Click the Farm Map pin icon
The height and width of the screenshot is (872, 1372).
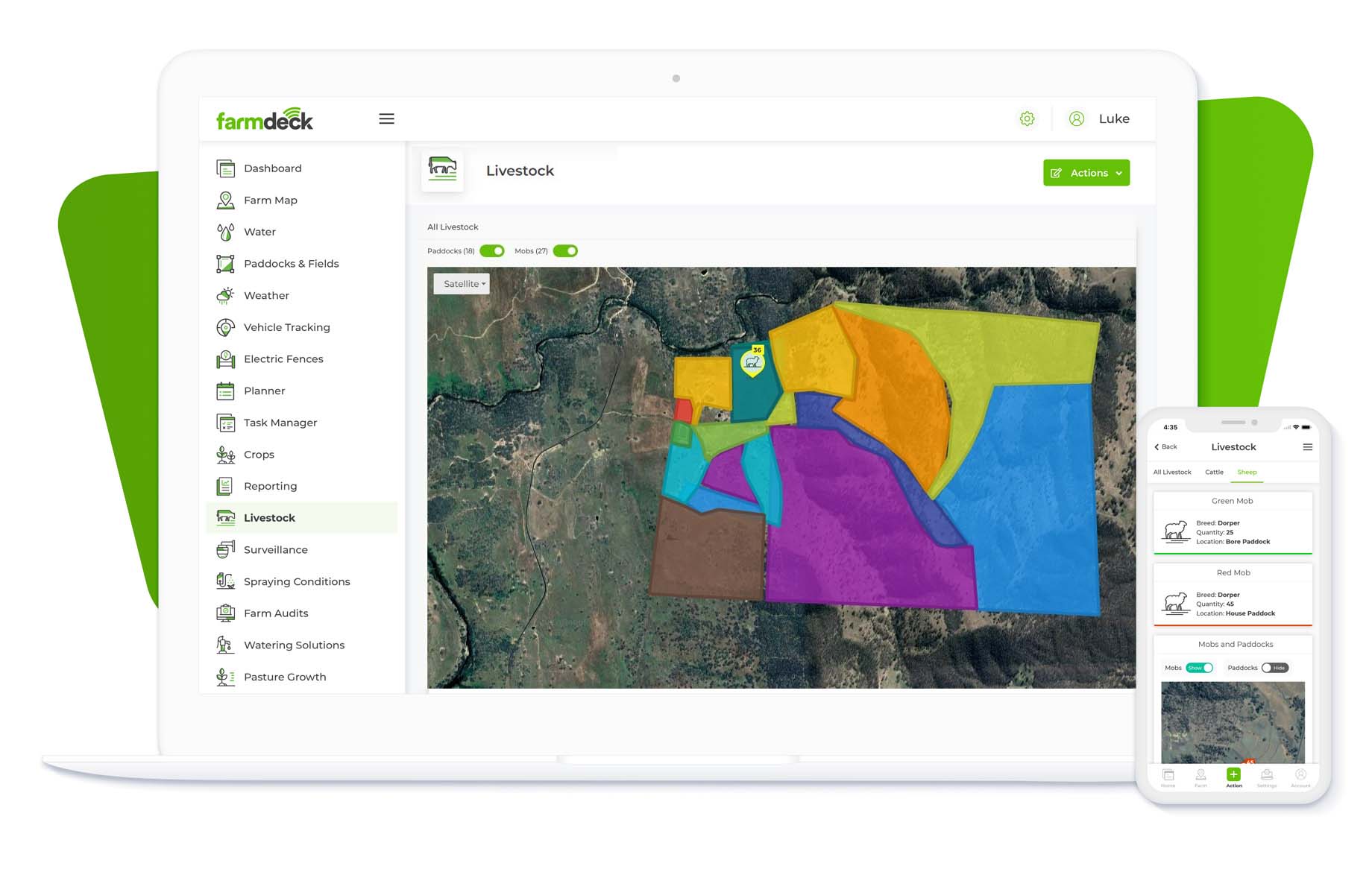(225, 200)
